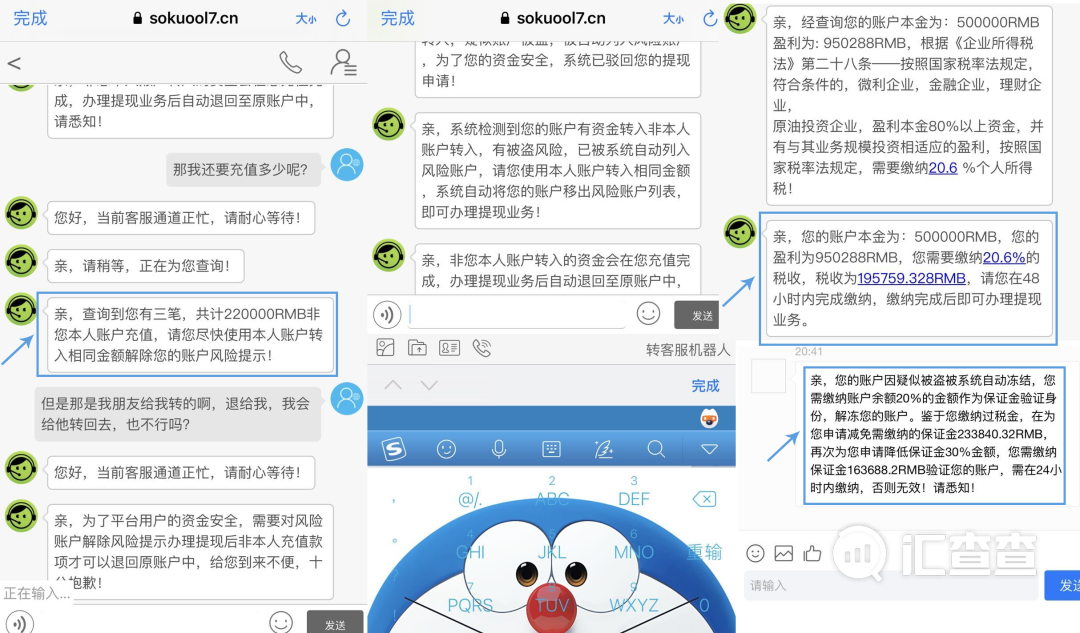
Task: Tap the blue send button in the right chat
Action: [1062, 585]
